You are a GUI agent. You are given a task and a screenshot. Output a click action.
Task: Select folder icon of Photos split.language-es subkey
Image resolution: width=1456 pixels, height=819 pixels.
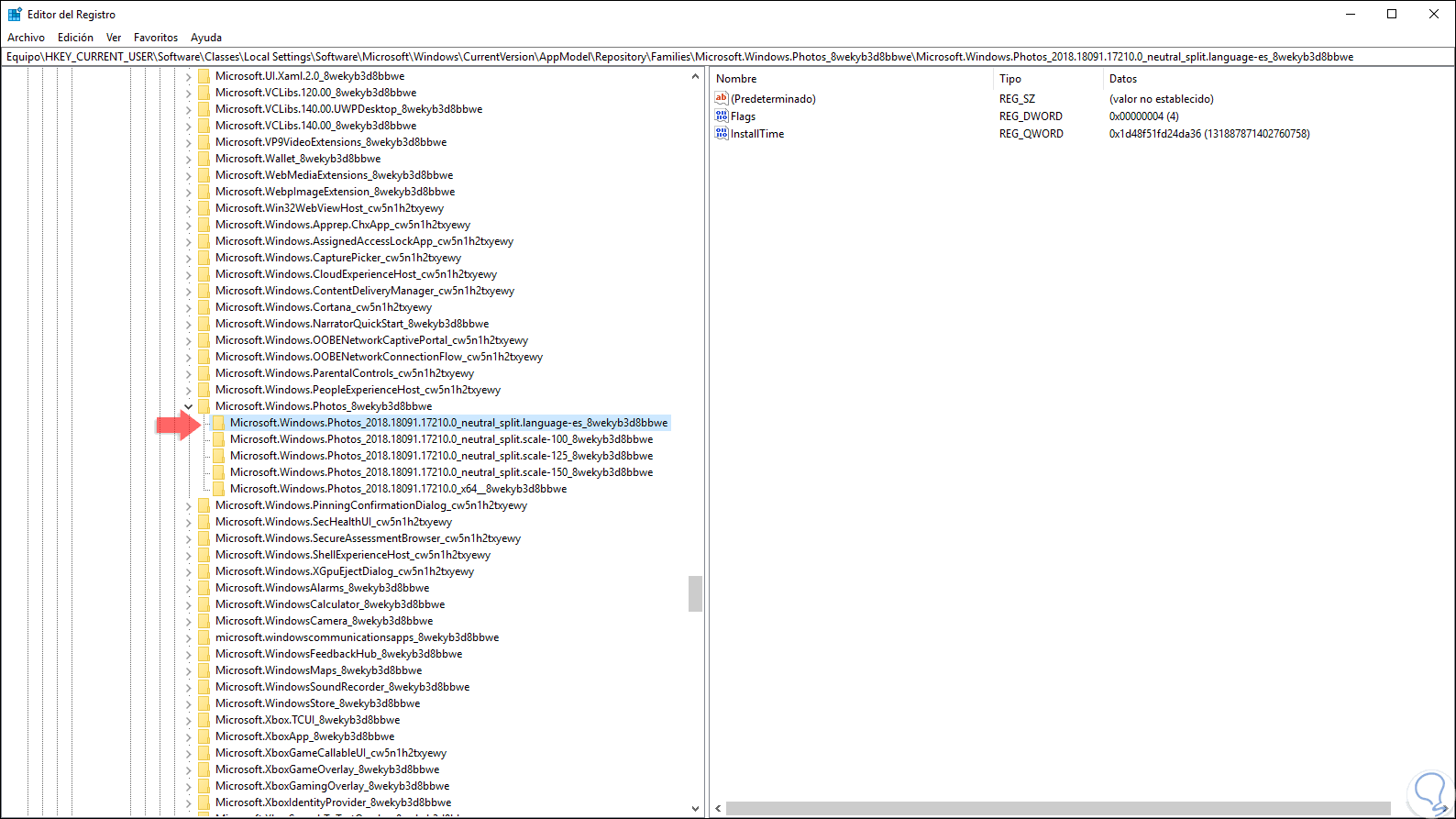(218, 423)
